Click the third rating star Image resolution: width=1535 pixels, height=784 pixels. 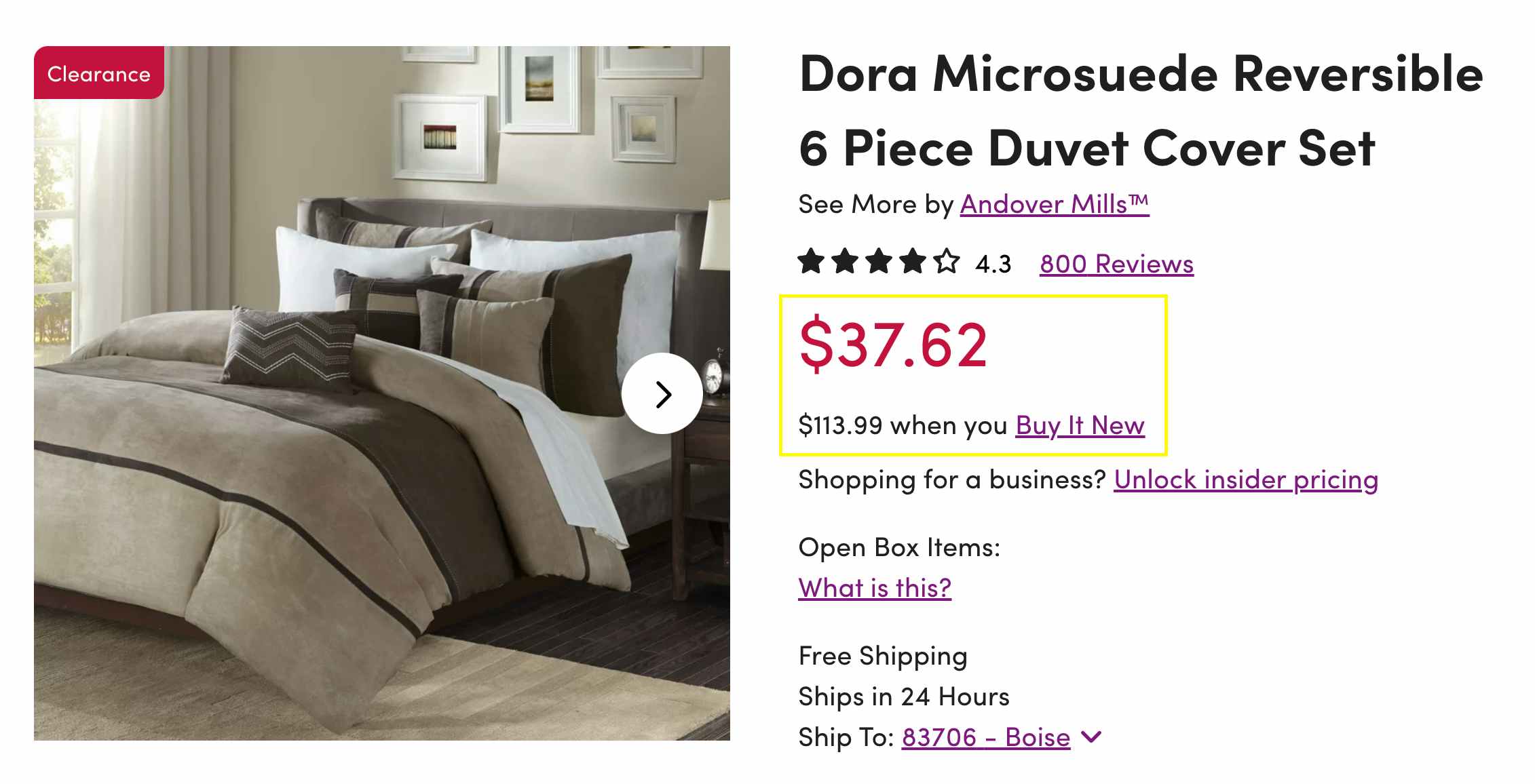pyautogui.click(x=879, y=261)
